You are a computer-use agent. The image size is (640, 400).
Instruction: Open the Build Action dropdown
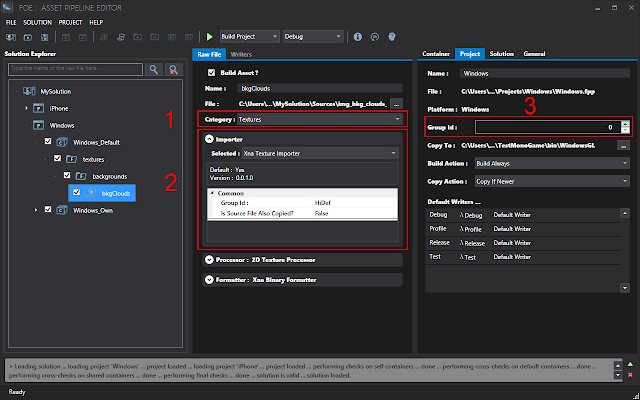551,162
